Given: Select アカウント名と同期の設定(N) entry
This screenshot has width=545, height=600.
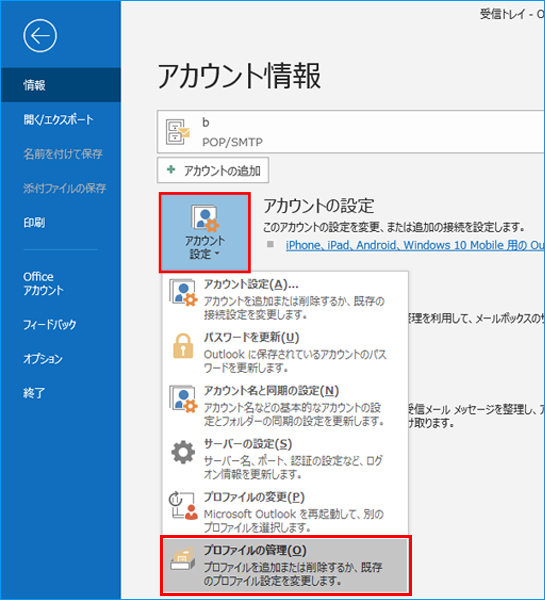Looking at the screenshot, I should click(x=285, y=405).
